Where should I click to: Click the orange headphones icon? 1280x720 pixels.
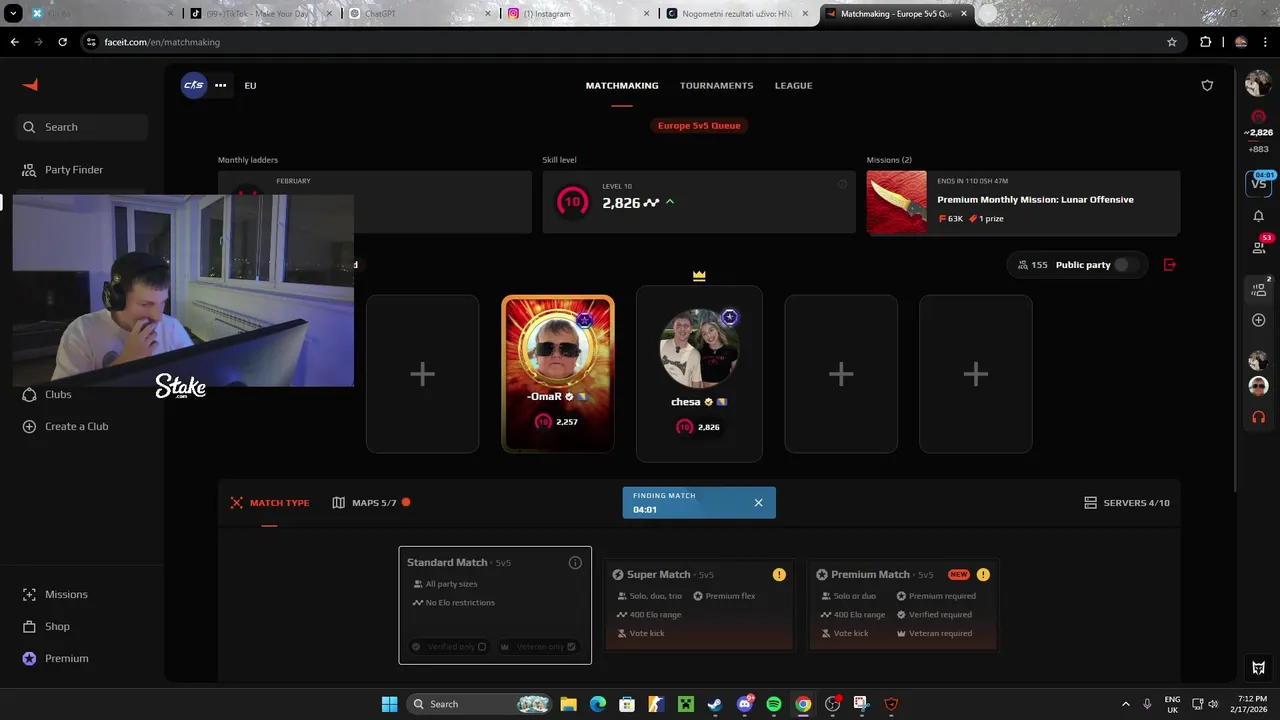coord(1258,417)
